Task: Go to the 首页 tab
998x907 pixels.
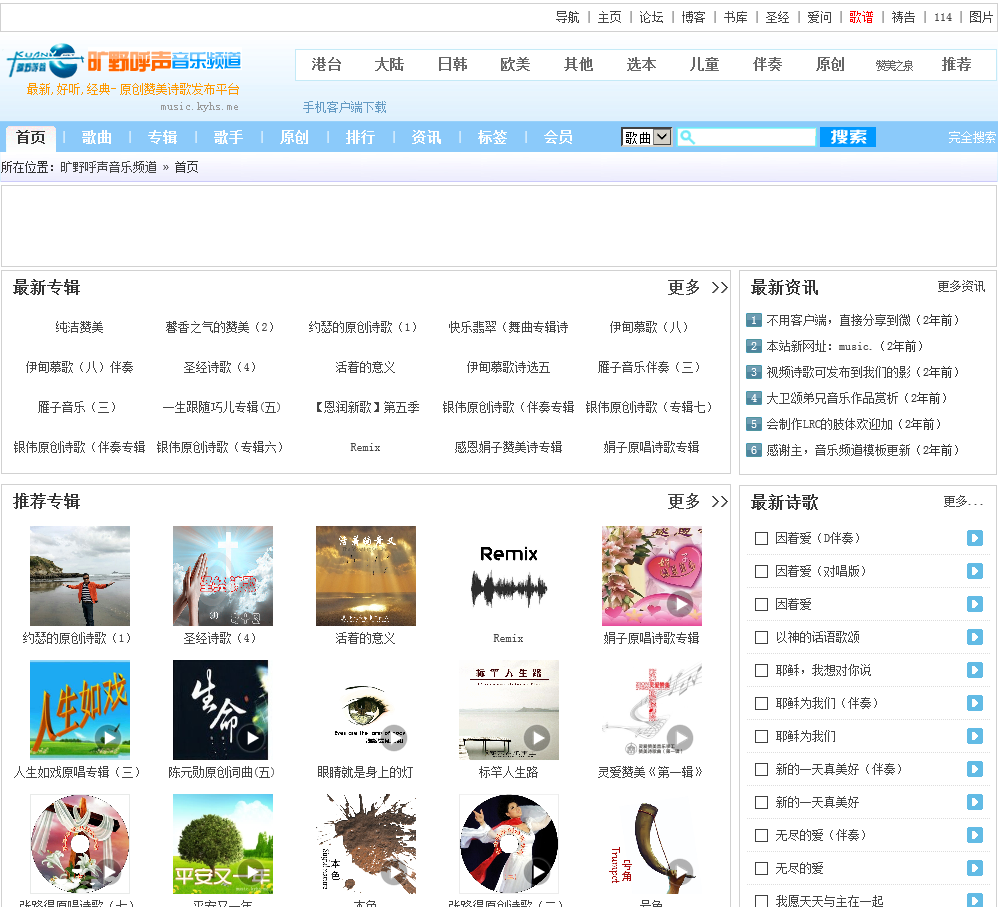Action: (x=31, y=137)
